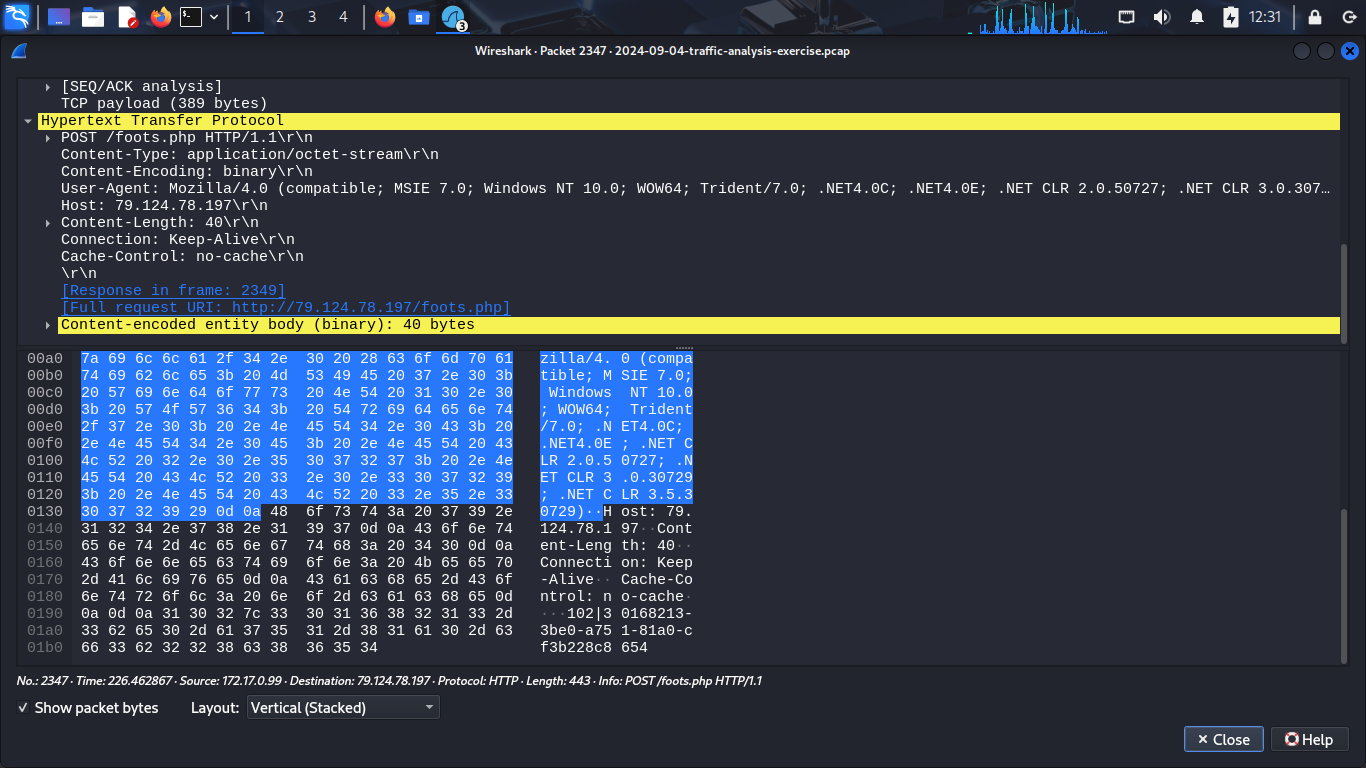This screenshot has width=1366, height=768.
Task: Expand the SEQ/ACK analysis node
Action: pos(48,87)
